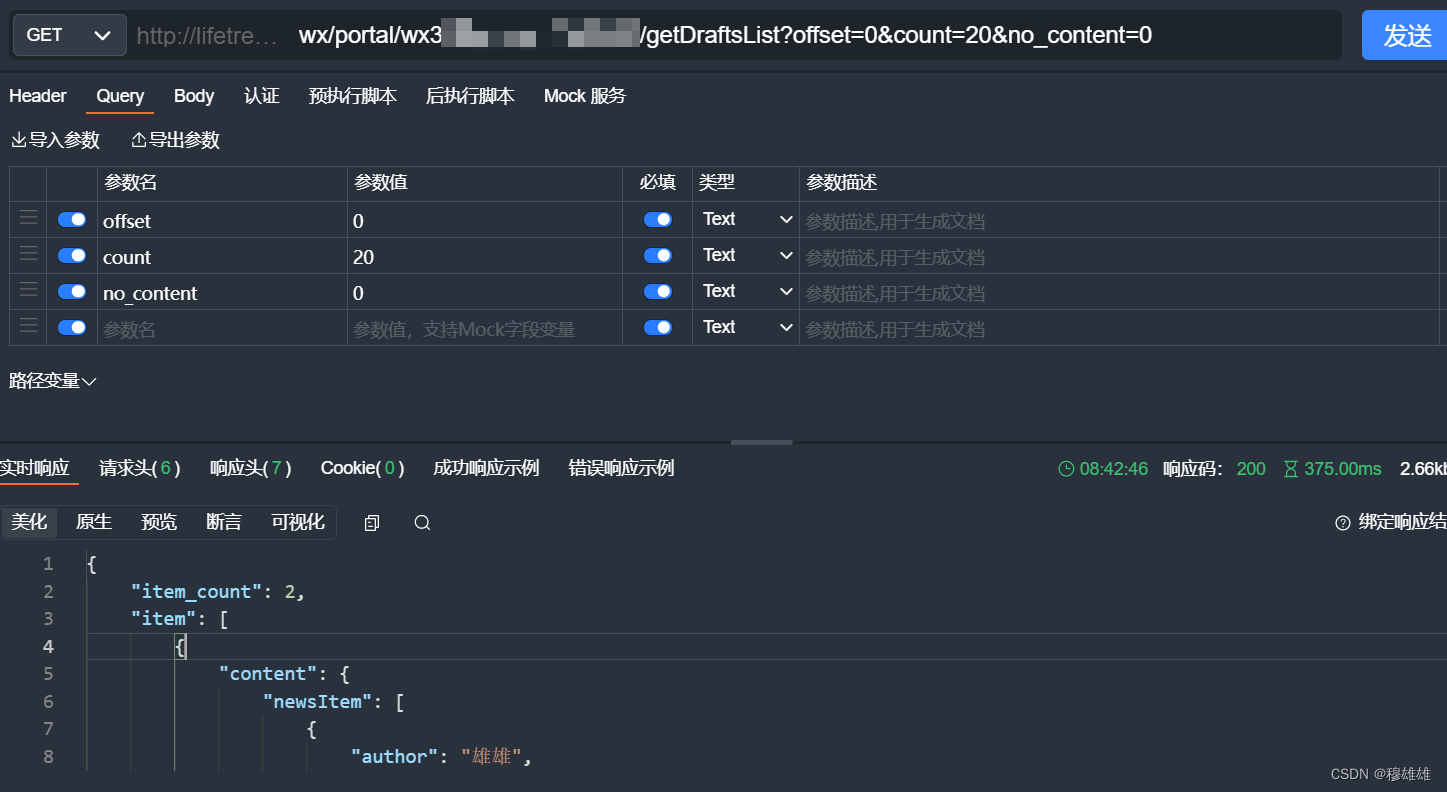Click the panel split handle above the response
The width and height of the screenshot is (1447, 792).
[761, 442]
